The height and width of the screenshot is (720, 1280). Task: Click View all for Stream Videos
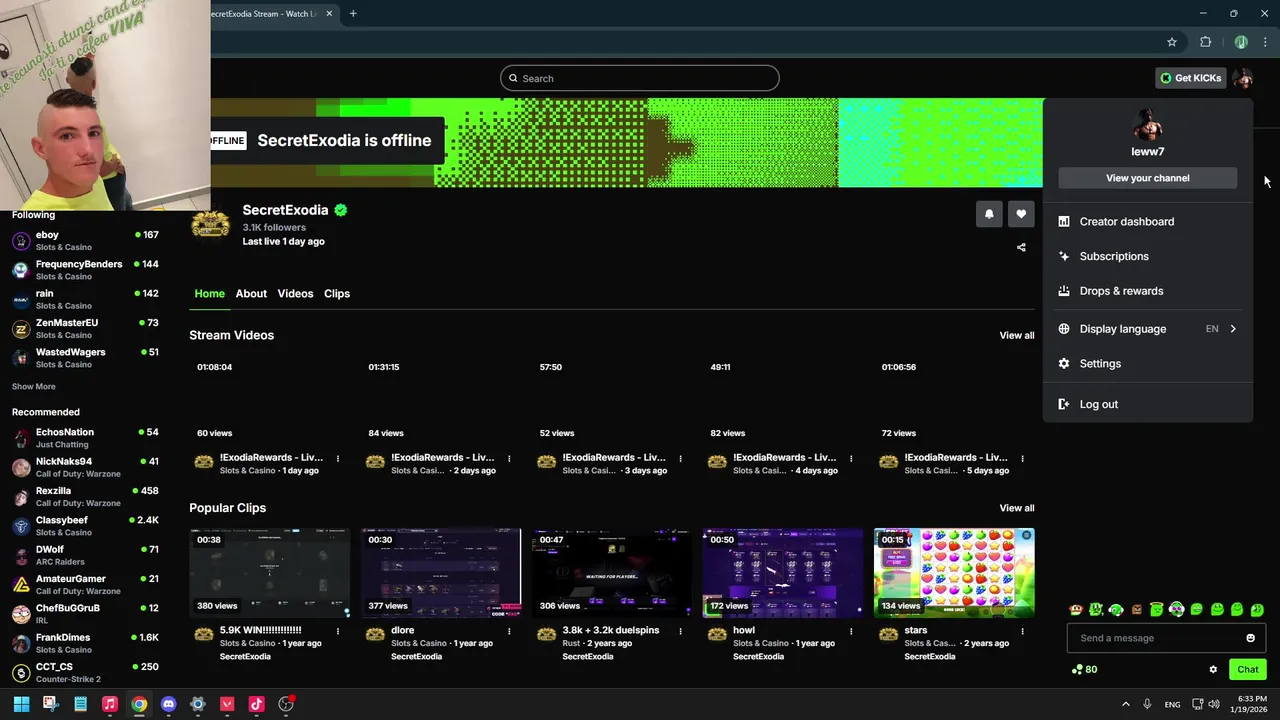tap(1017, 336)
